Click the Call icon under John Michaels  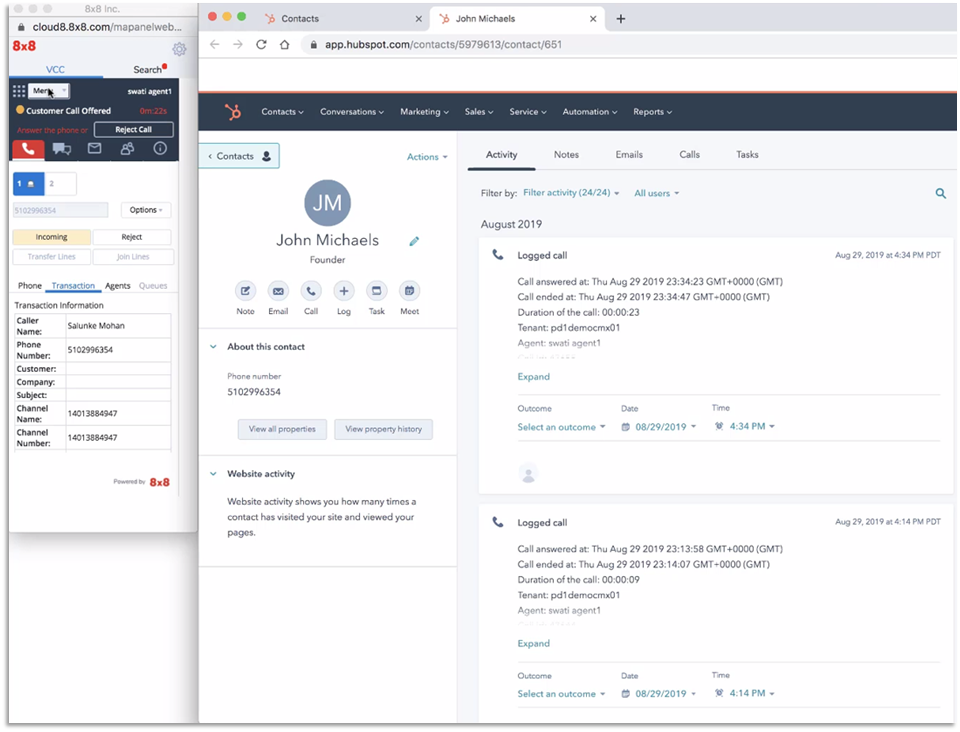pos(311,291)
